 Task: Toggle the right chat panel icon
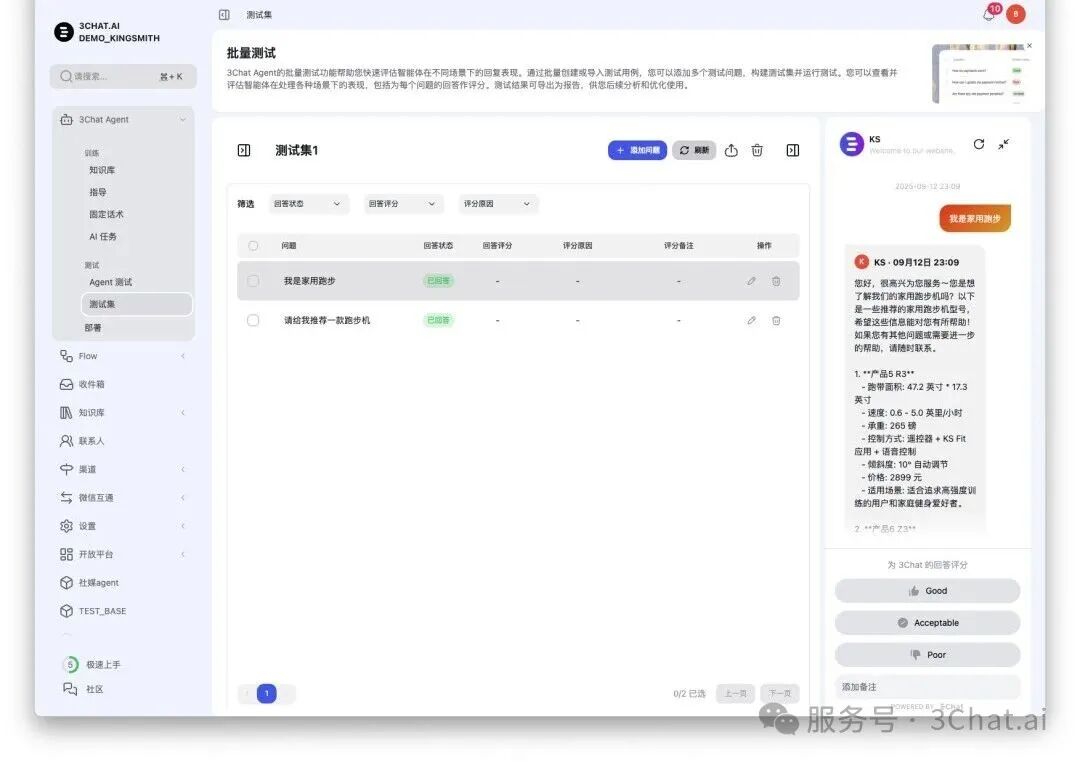(793, 150)
